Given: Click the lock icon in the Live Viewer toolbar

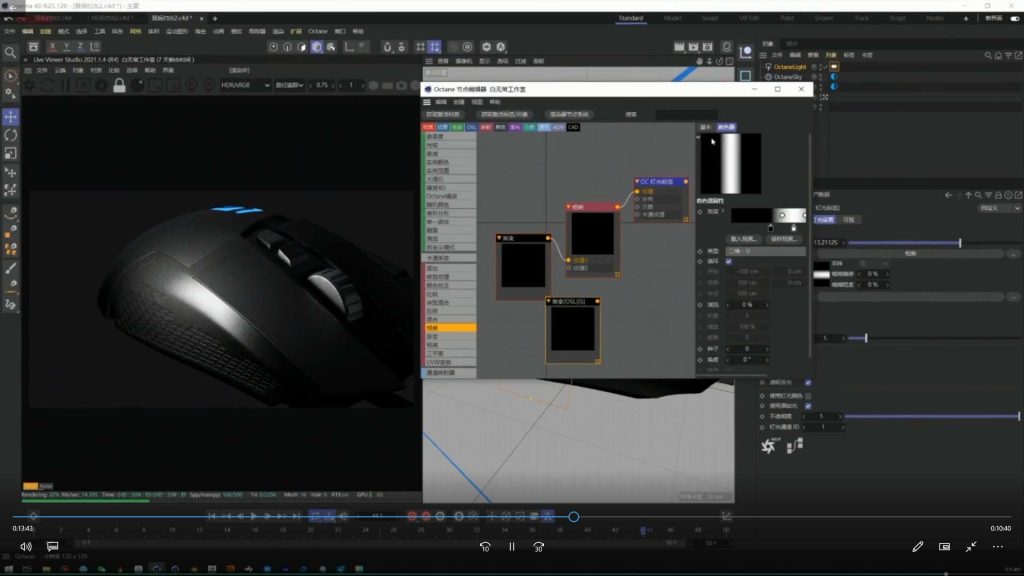Looking at the screenshot, I should coord(119,85).
